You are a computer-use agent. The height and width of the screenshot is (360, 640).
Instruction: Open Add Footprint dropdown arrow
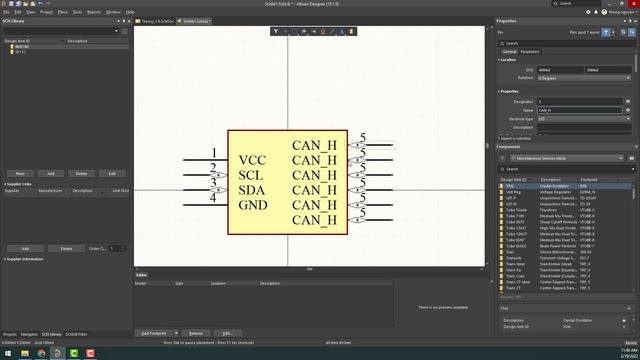(176, 333)
